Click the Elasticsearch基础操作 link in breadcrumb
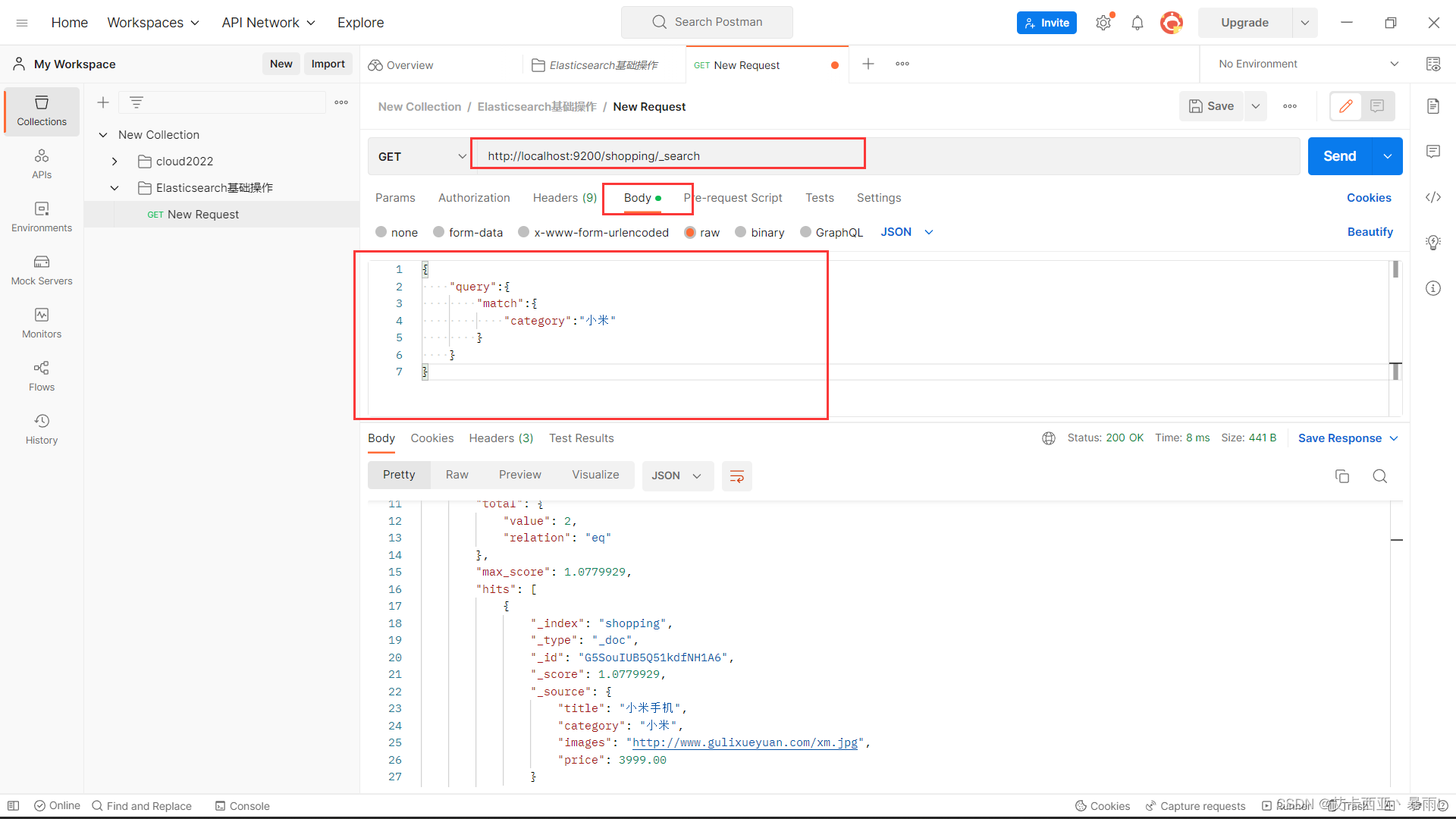Image resolution: width=1456 pixels, height=819 pixels. tap(537, 106)
